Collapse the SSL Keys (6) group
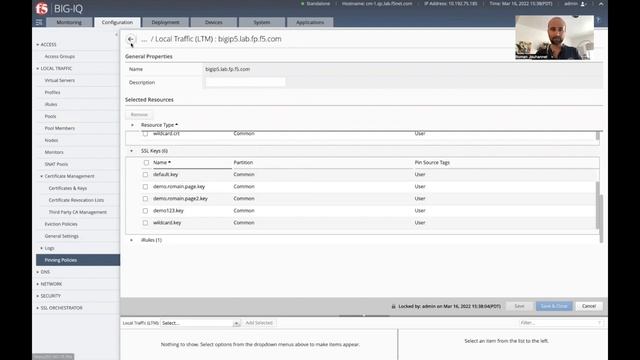The height and width of the screenshot is (360, 640). 131,151
